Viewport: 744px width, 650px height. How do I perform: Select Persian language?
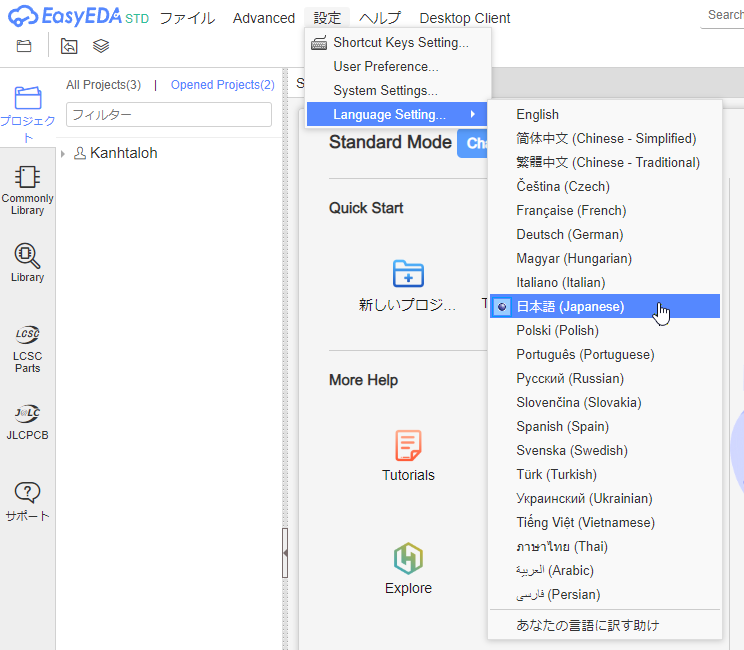click(x=604, y=594)
